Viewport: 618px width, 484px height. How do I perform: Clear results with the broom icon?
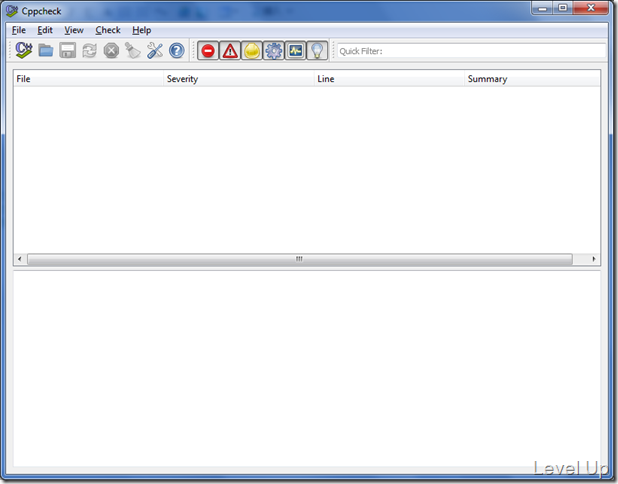(133, 51)
